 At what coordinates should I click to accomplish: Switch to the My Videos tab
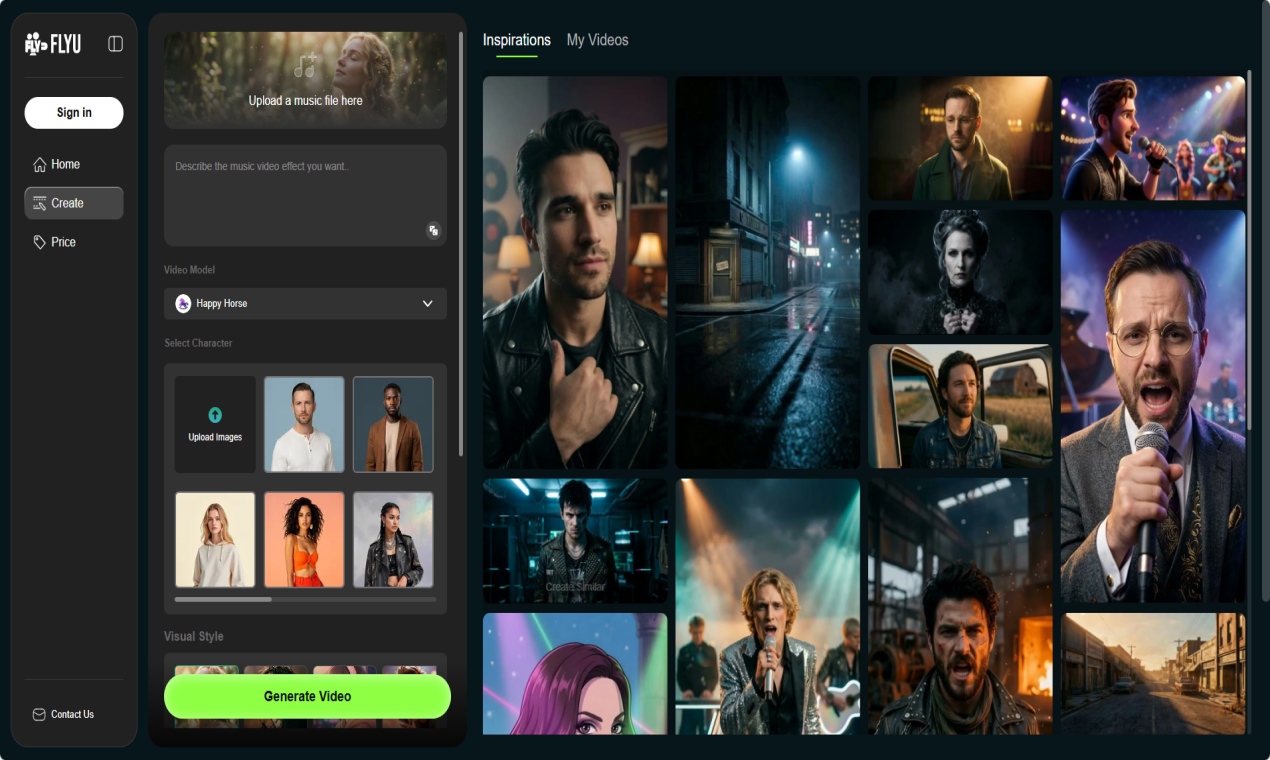pyautogui.click(x=598, y=40)
